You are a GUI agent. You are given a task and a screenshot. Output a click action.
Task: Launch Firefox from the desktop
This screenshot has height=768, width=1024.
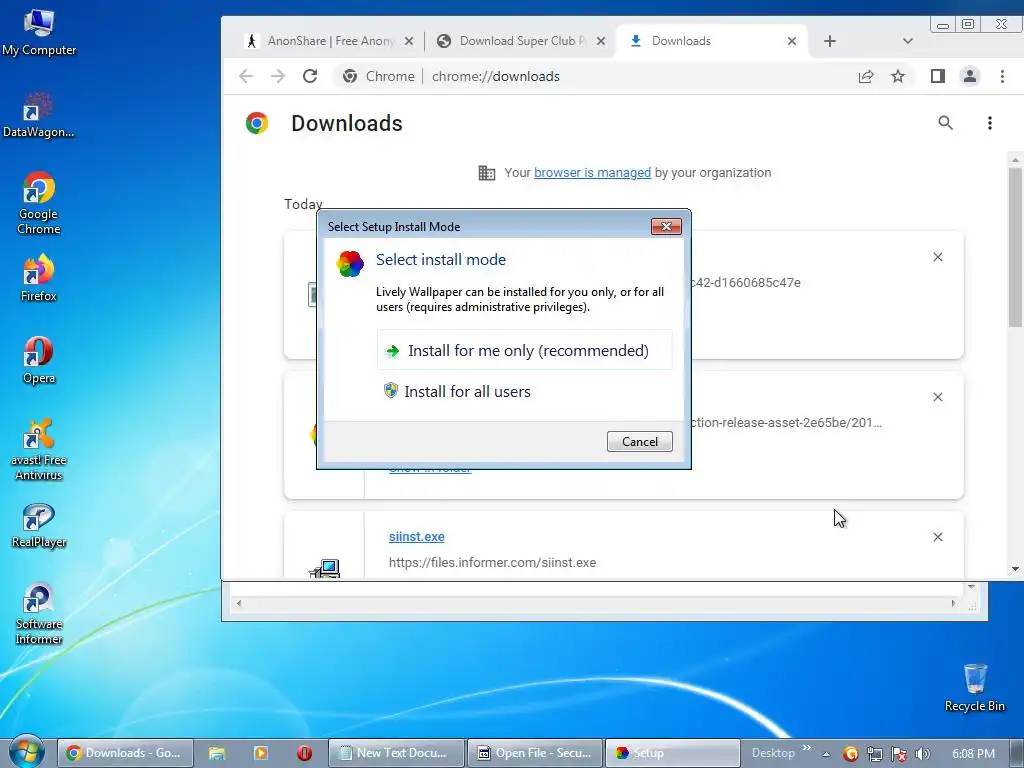[39, 278]
